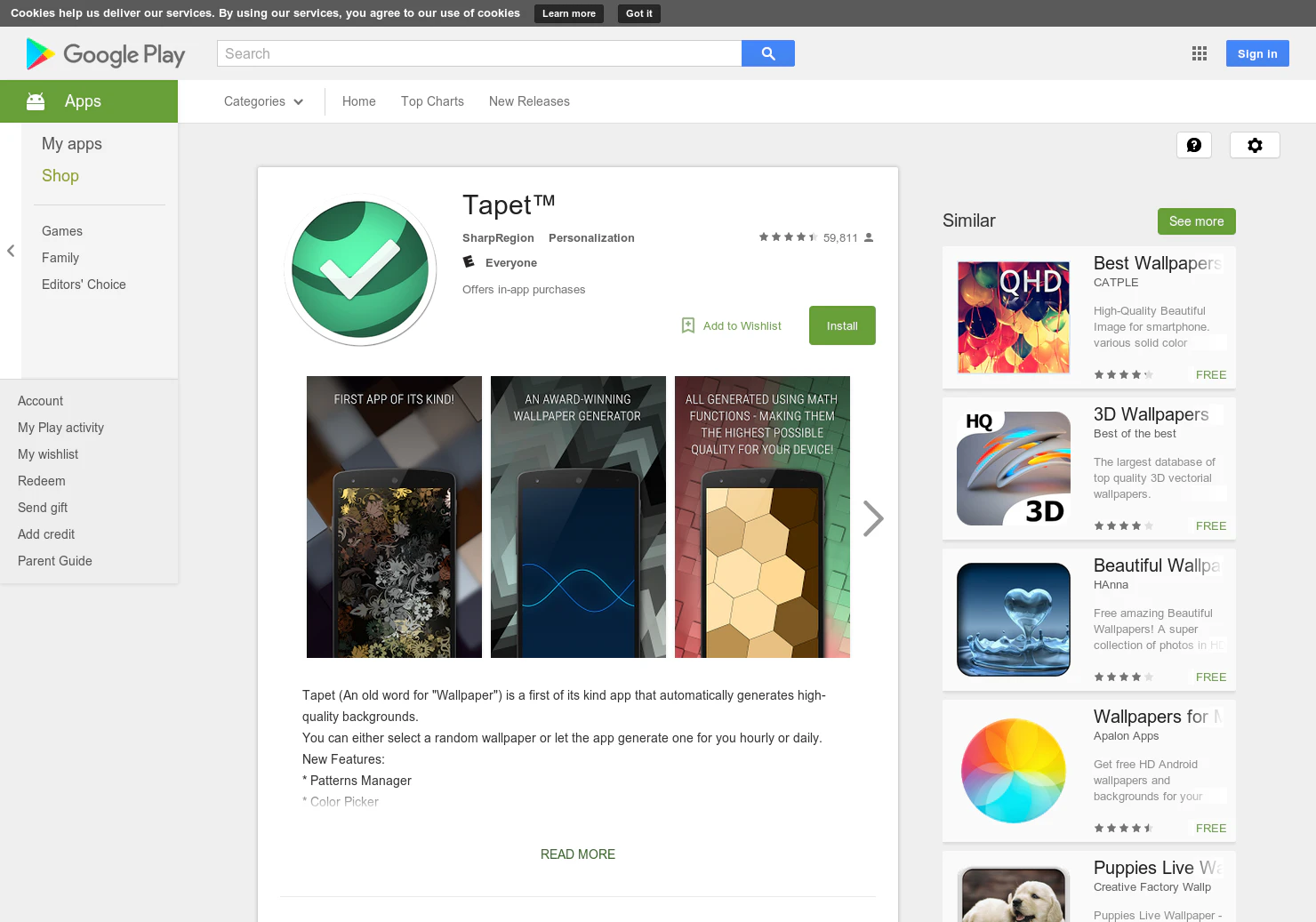
Task: Open Best Wallpapers QHD app icon
Action: 1014,317
